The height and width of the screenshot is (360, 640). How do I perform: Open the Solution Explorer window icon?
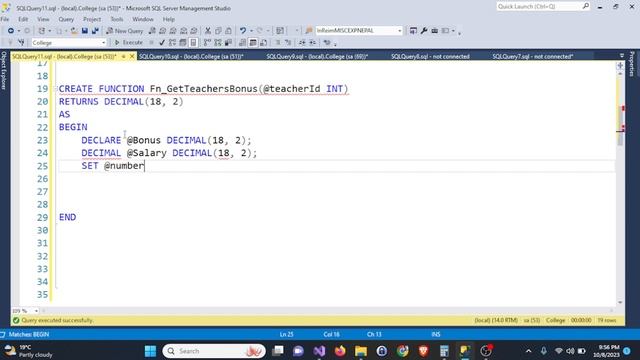(413, 31)
